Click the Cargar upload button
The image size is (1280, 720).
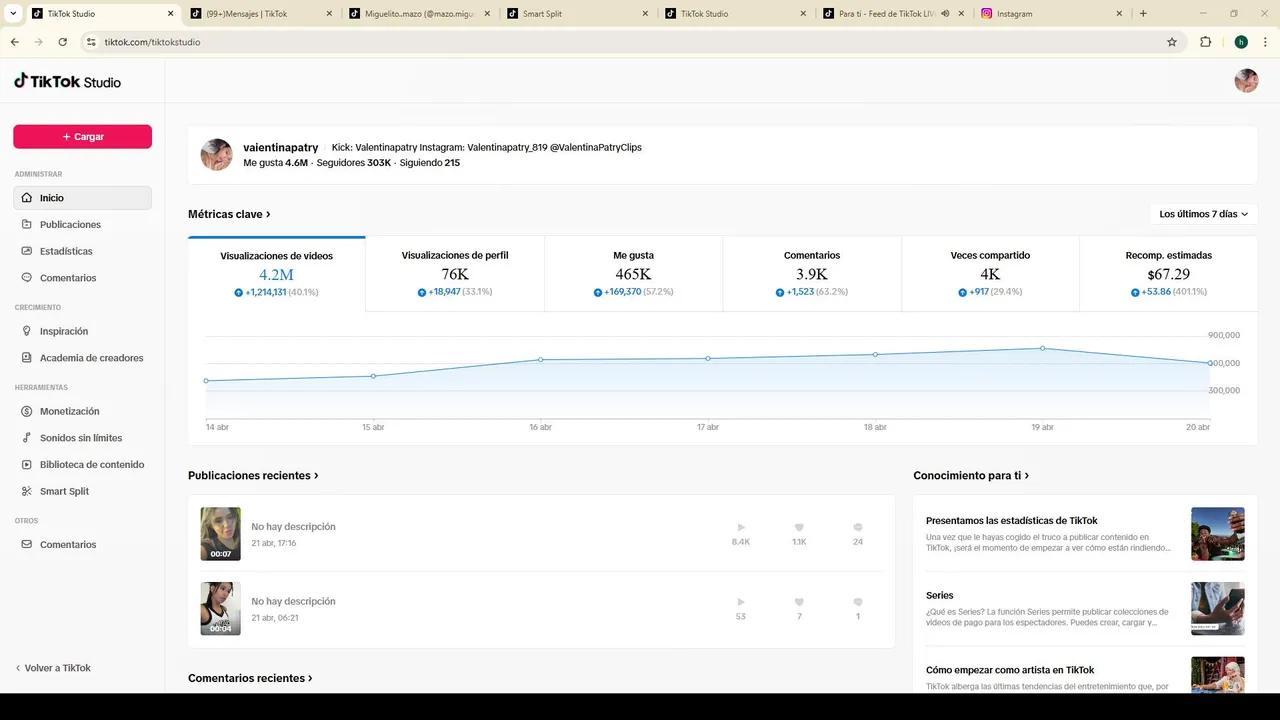click(x=82, y=137)
